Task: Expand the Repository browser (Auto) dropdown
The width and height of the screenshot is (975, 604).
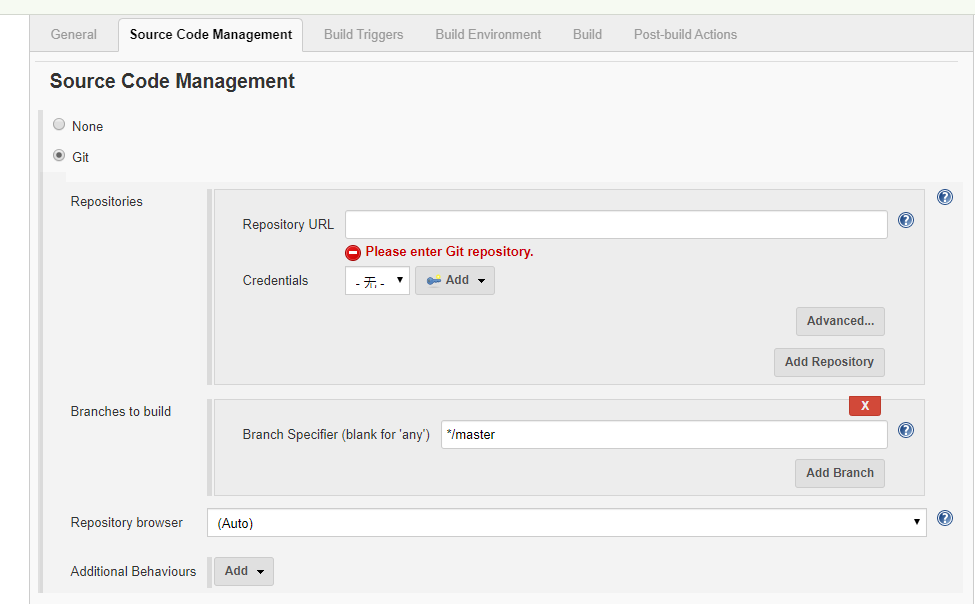Action: click(x=566, y=523)
